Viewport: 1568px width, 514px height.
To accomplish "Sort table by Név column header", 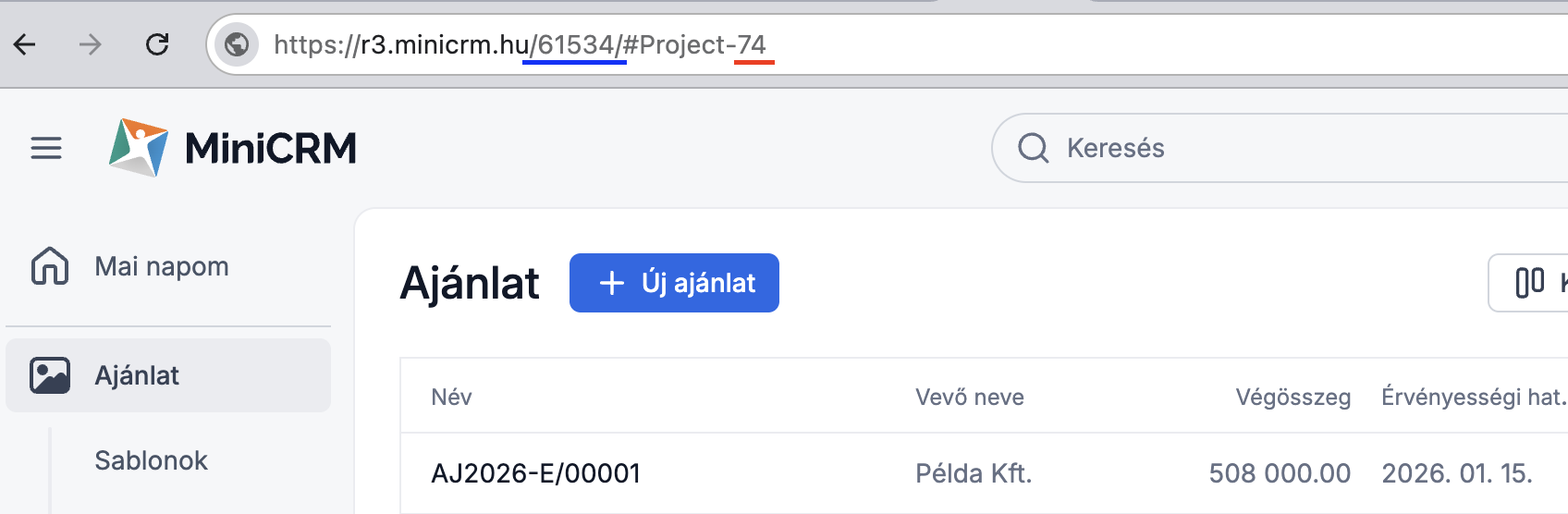I will (451, 397).
